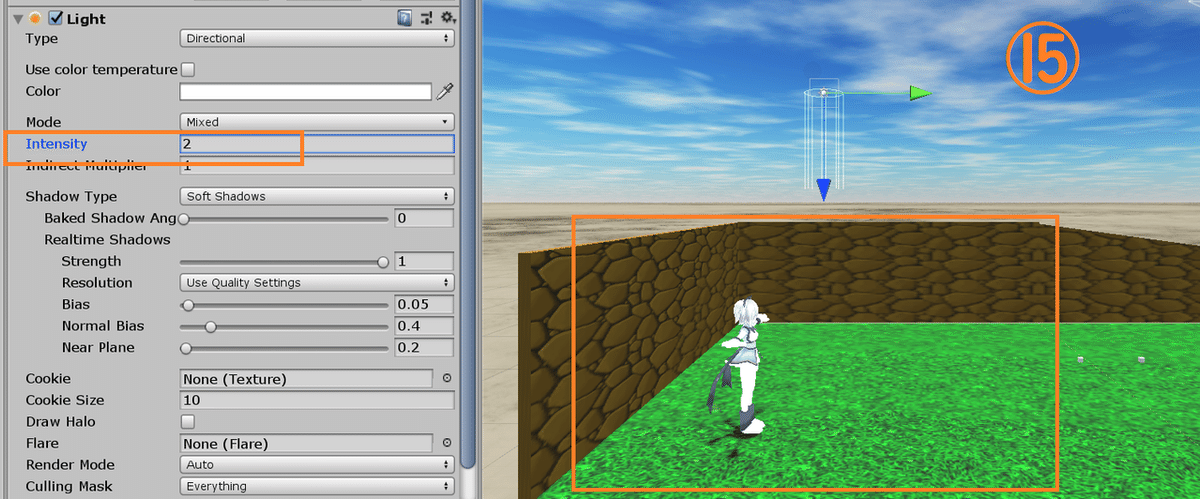Click the blue move gizmo arrow
The image size is (1200, 499).
(823, 190)
